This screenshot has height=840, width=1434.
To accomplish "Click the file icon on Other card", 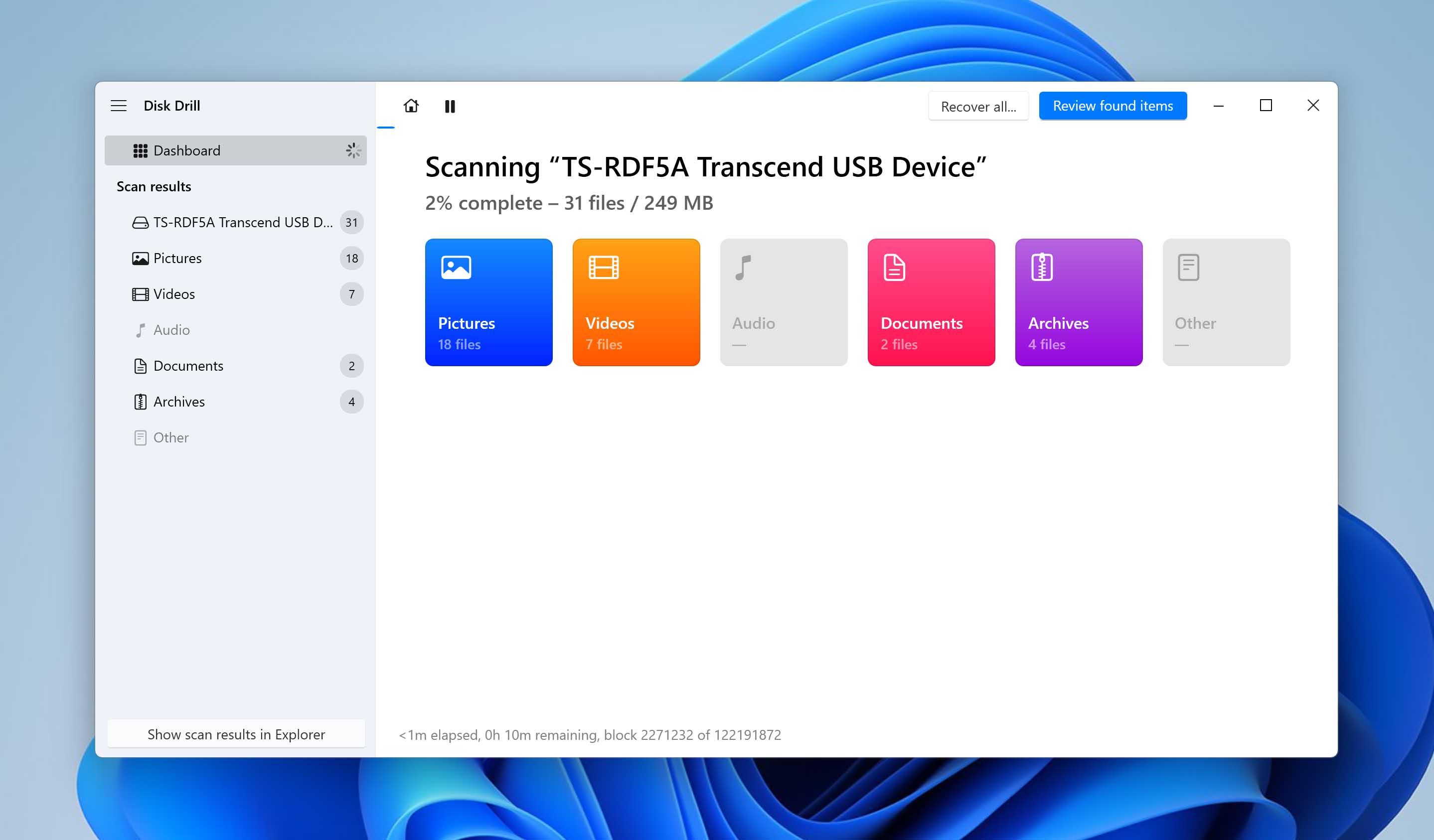I will [1188, 268].
